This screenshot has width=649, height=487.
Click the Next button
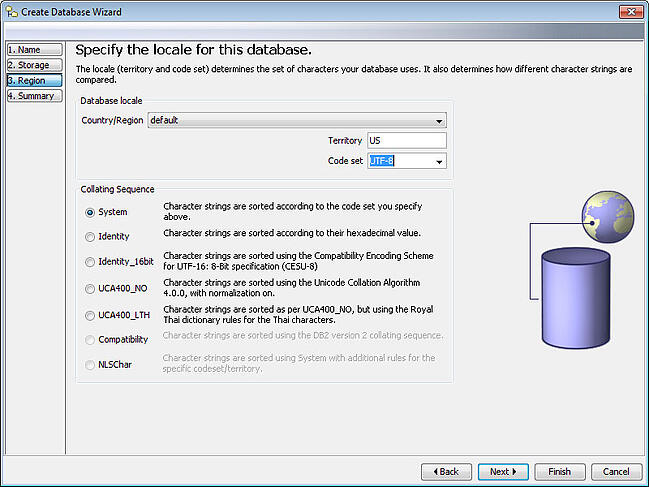tap(503, 472)
